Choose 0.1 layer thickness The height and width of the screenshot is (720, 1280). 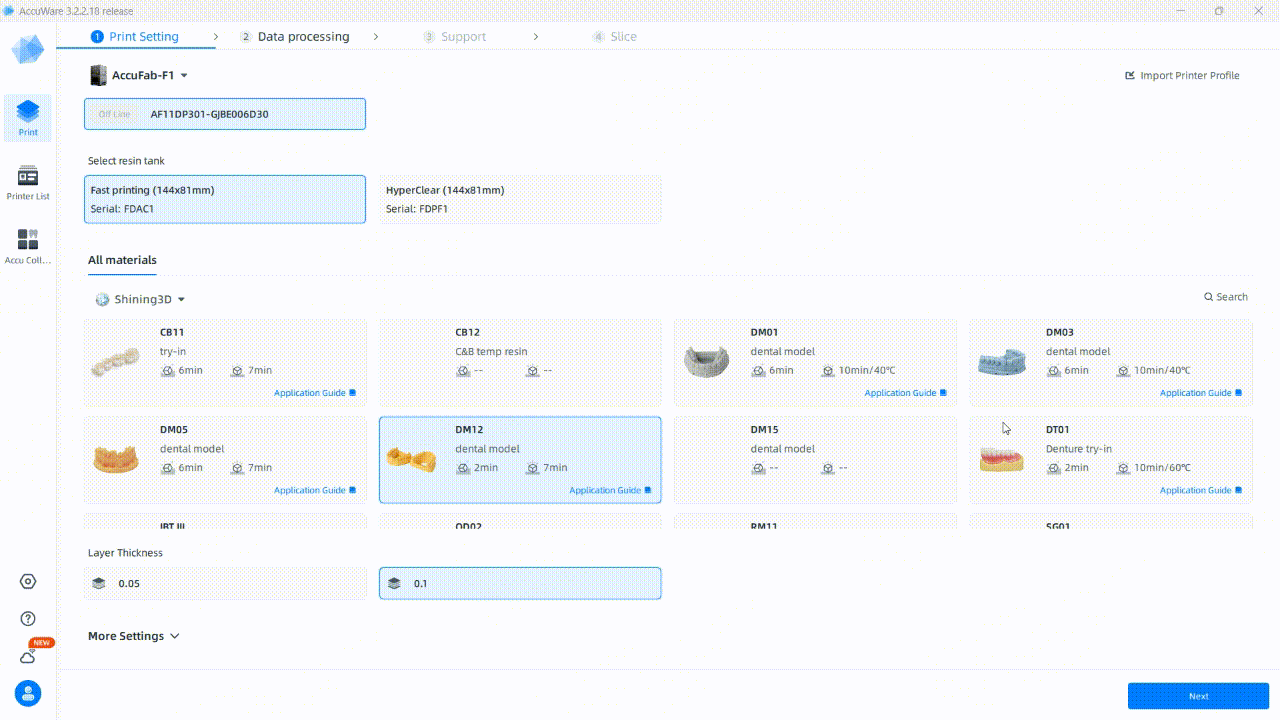520,583
